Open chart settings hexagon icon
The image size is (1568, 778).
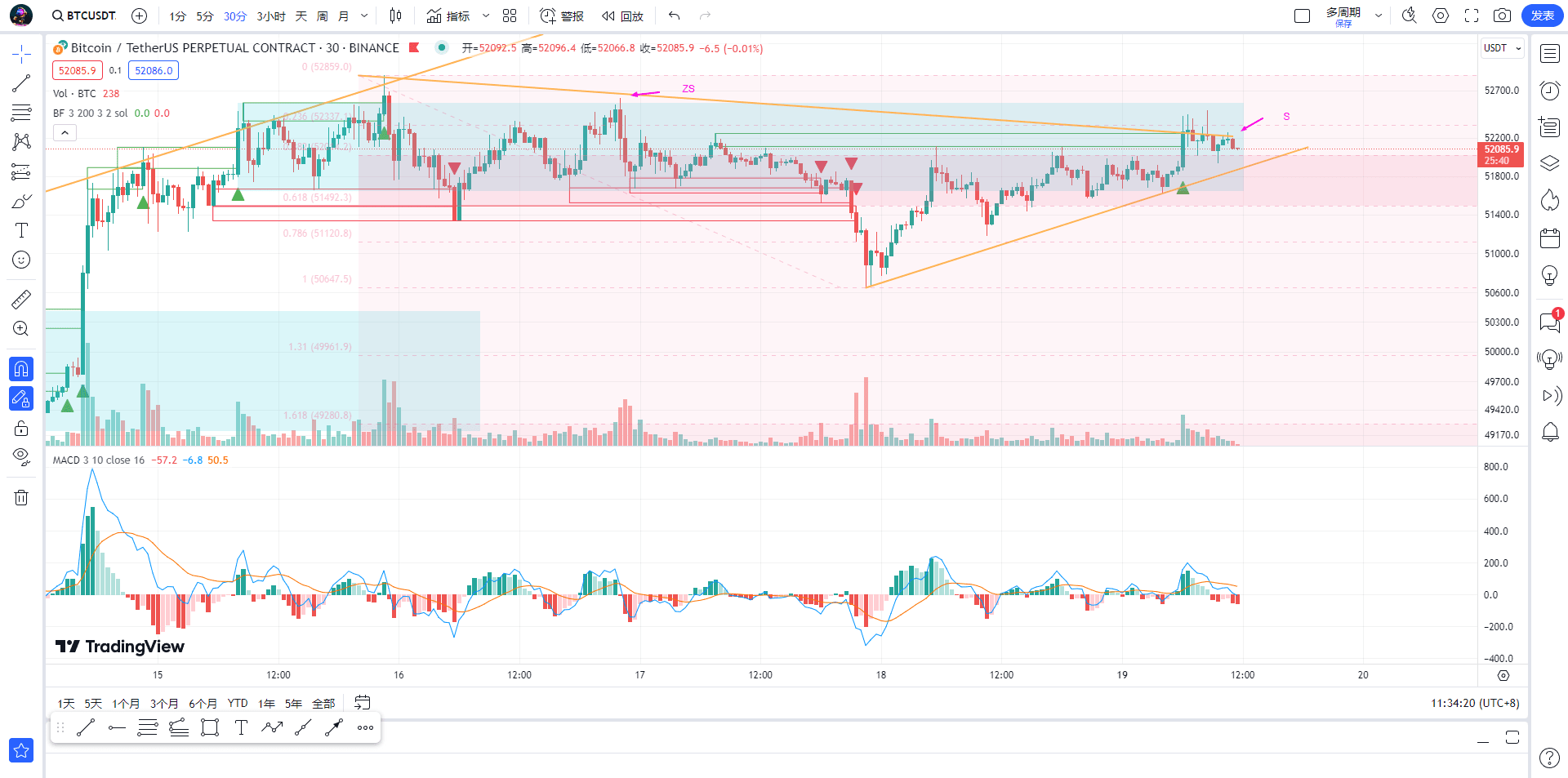1441,16
